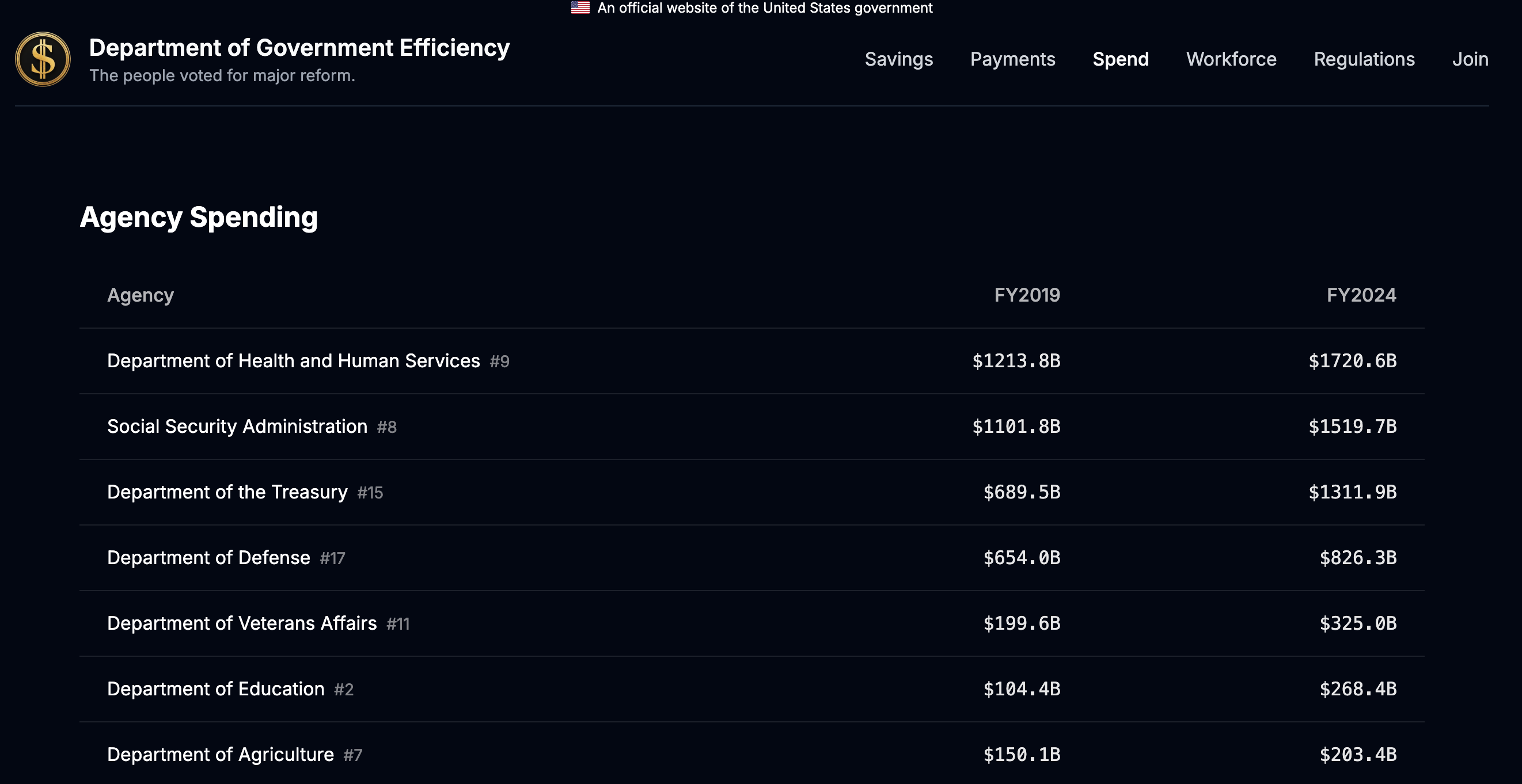This screenshot has height=784, width=1522.
Task: Select the Spend nav item
Action: click(1120, 59)
